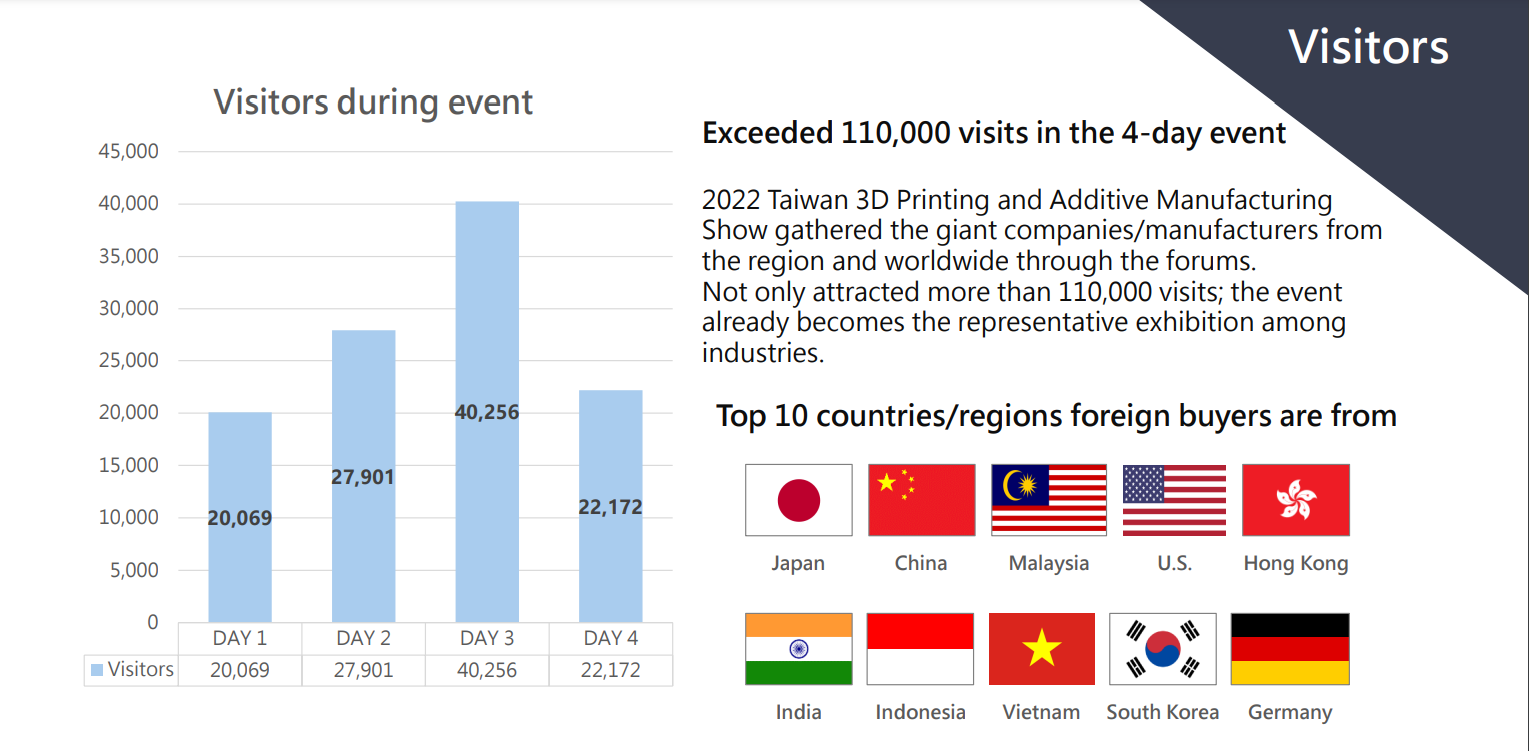Click the Hong Kong country label

[1296, 564]
